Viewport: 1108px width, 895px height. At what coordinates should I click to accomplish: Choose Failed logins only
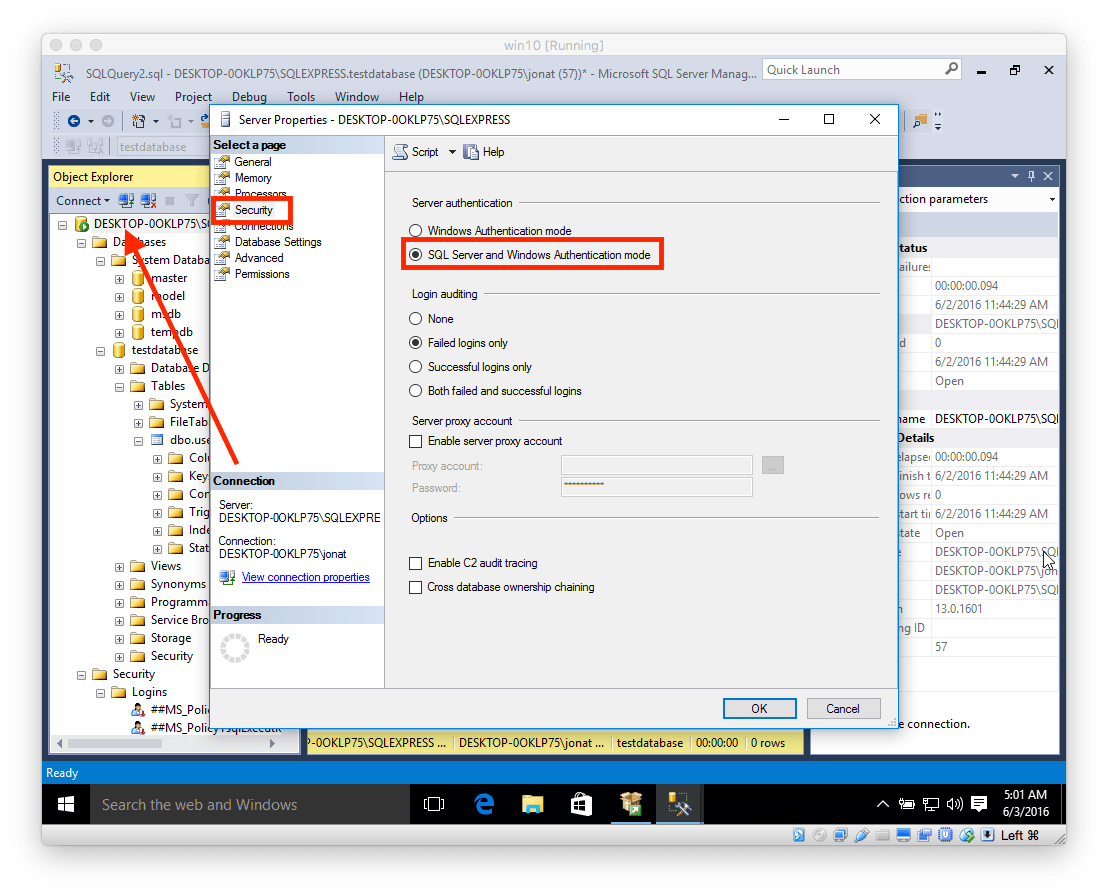point(416,343)
